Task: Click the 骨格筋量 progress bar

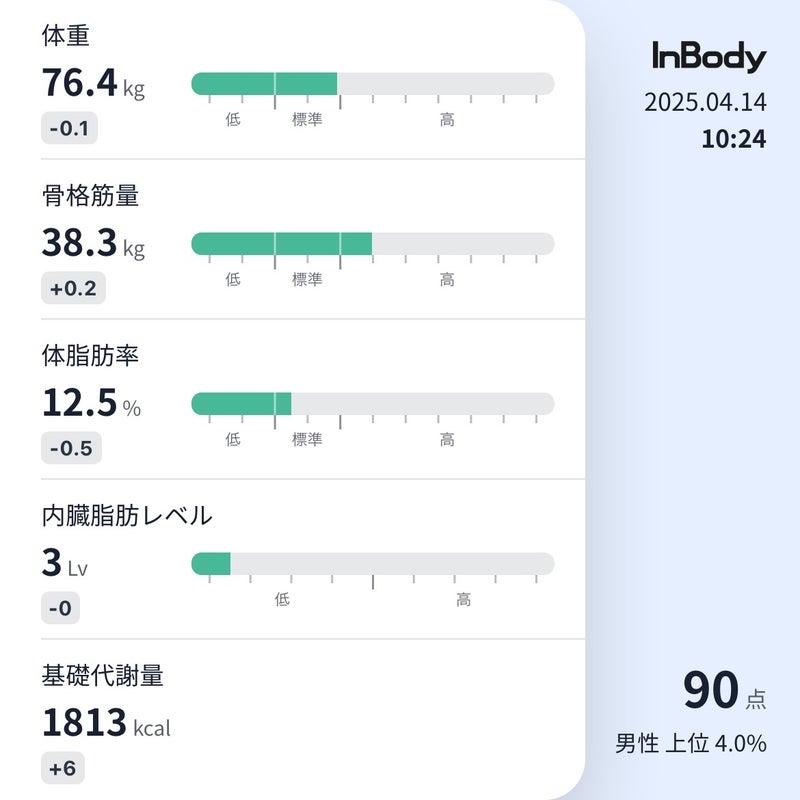Action: coord(373,244)
